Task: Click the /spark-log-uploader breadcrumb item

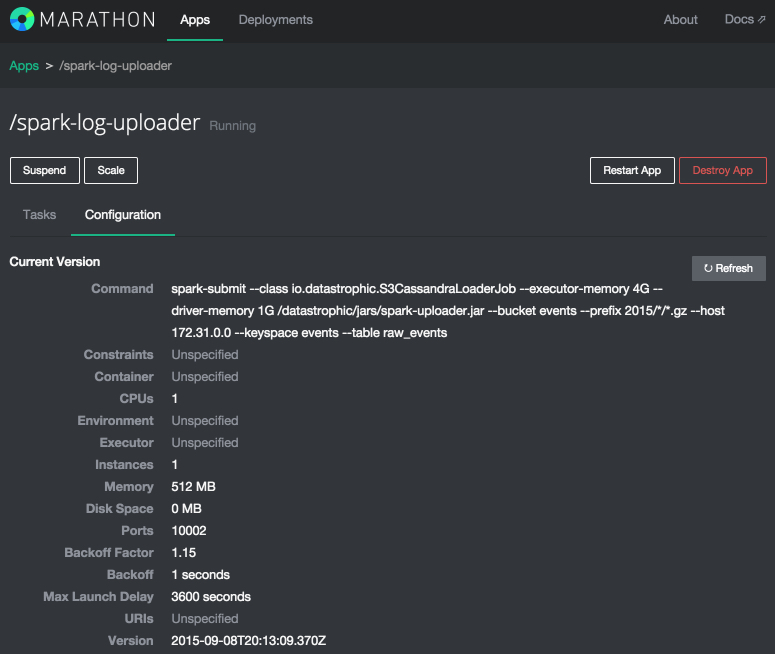Action: pyautogui.click(x=115, y=66)
